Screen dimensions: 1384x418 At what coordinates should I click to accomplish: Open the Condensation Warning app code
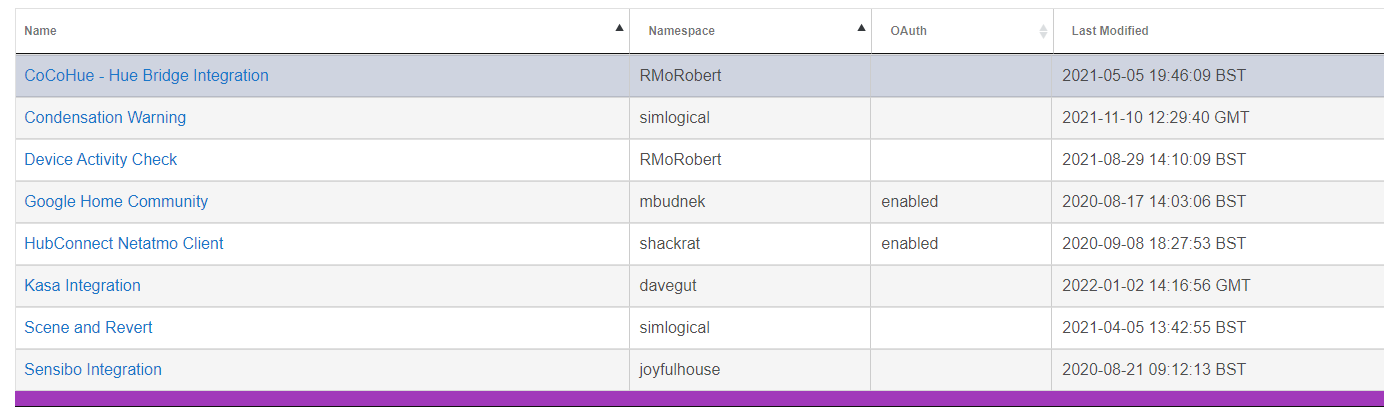(x=105, y=118)
